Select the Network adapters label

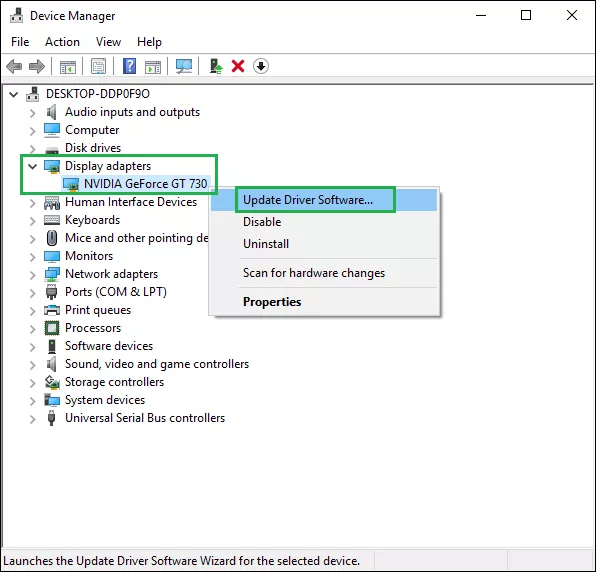[x=111, y=274]
